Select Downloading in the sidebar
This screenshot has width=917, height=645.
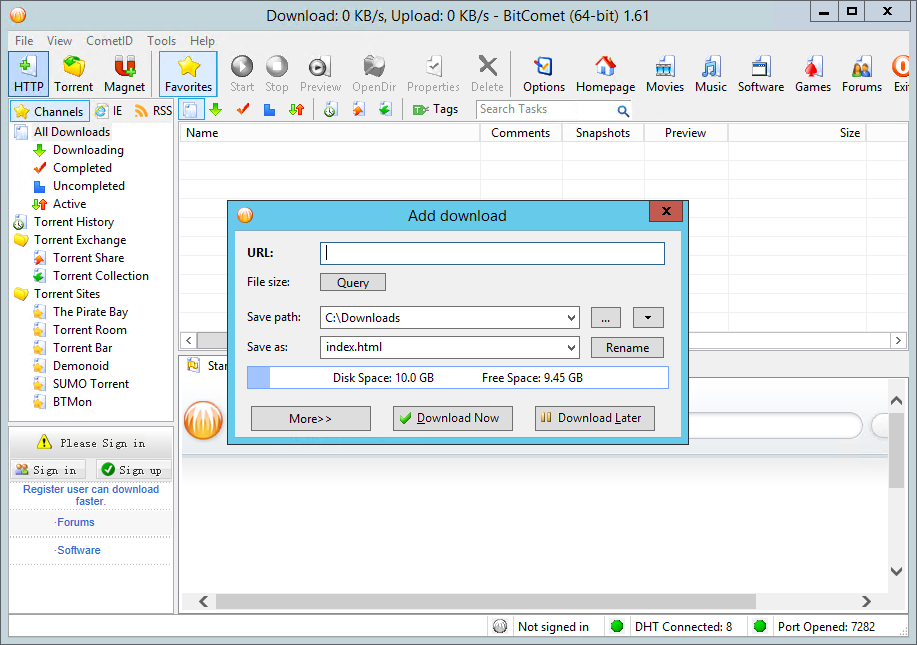coord(88,150)
